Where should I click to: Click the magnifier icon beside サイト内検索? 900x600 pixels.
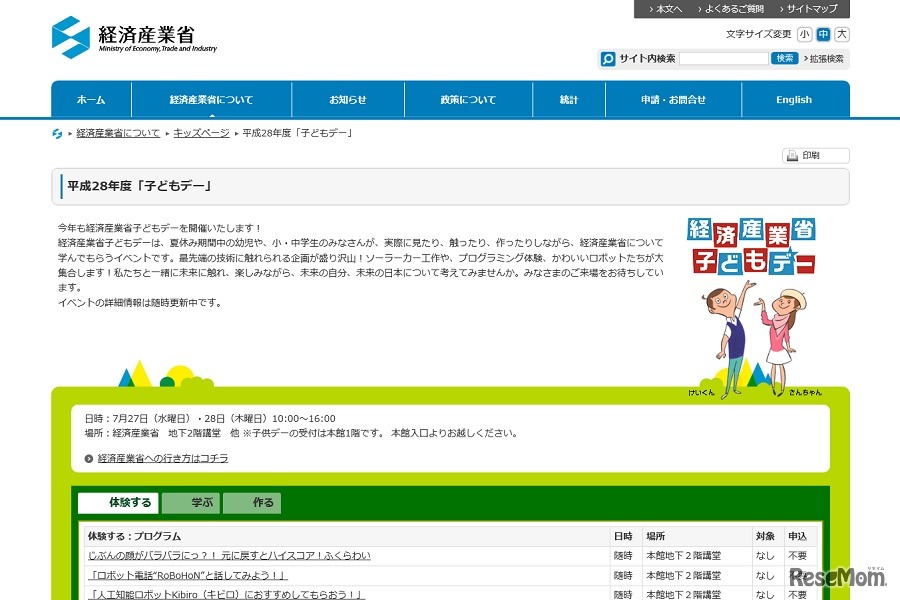pos(608,58)
